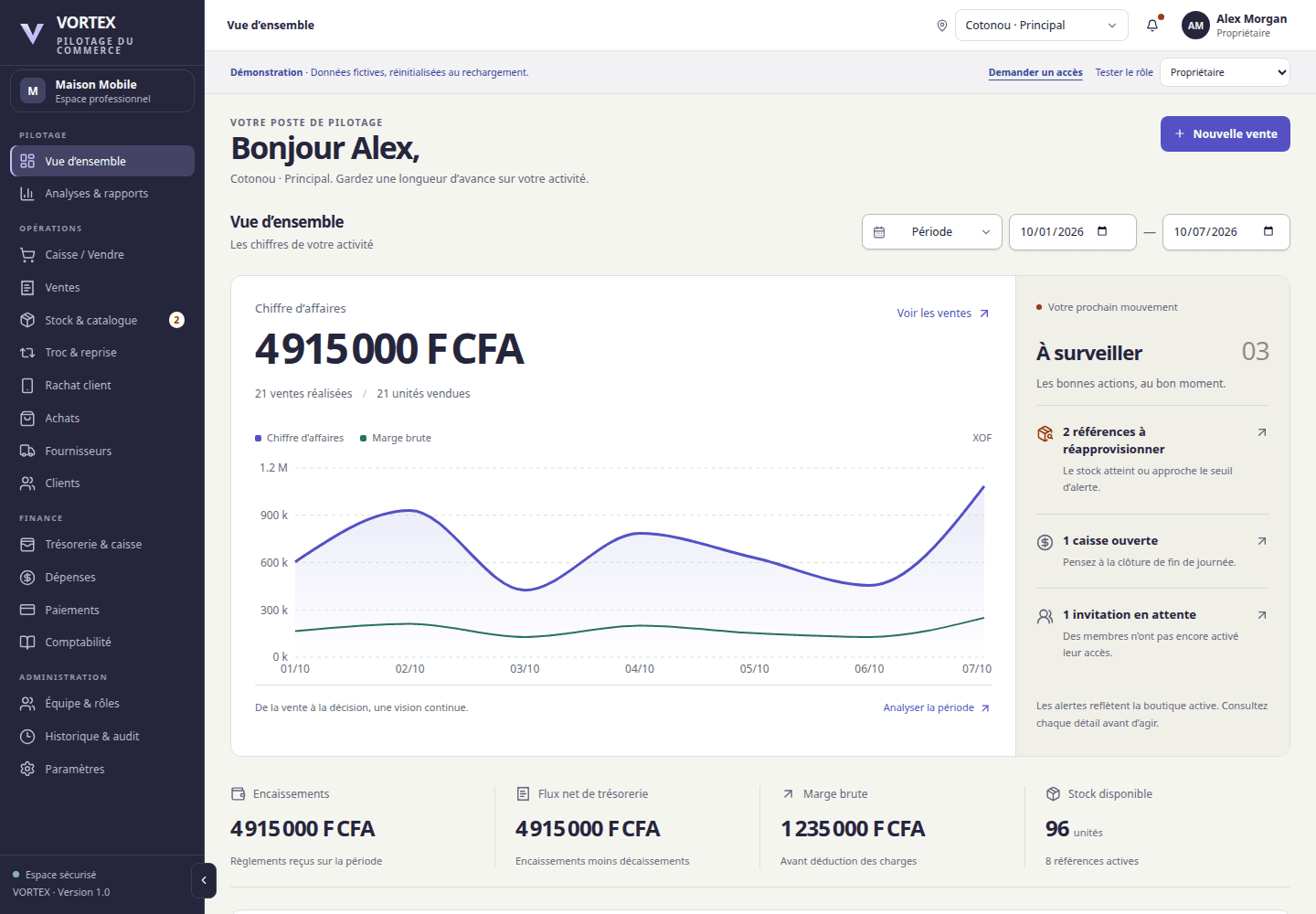Click the réapprovisionner package icon
This screenshot has height=914, width=1316.
1045,433
